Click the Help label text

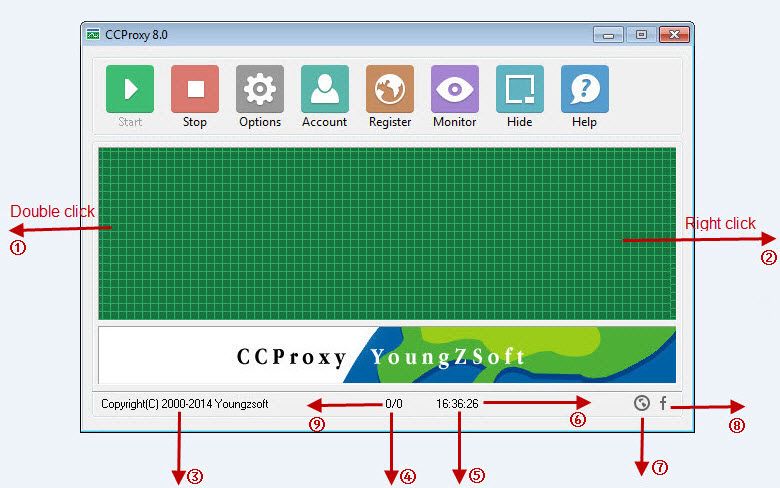584,122
